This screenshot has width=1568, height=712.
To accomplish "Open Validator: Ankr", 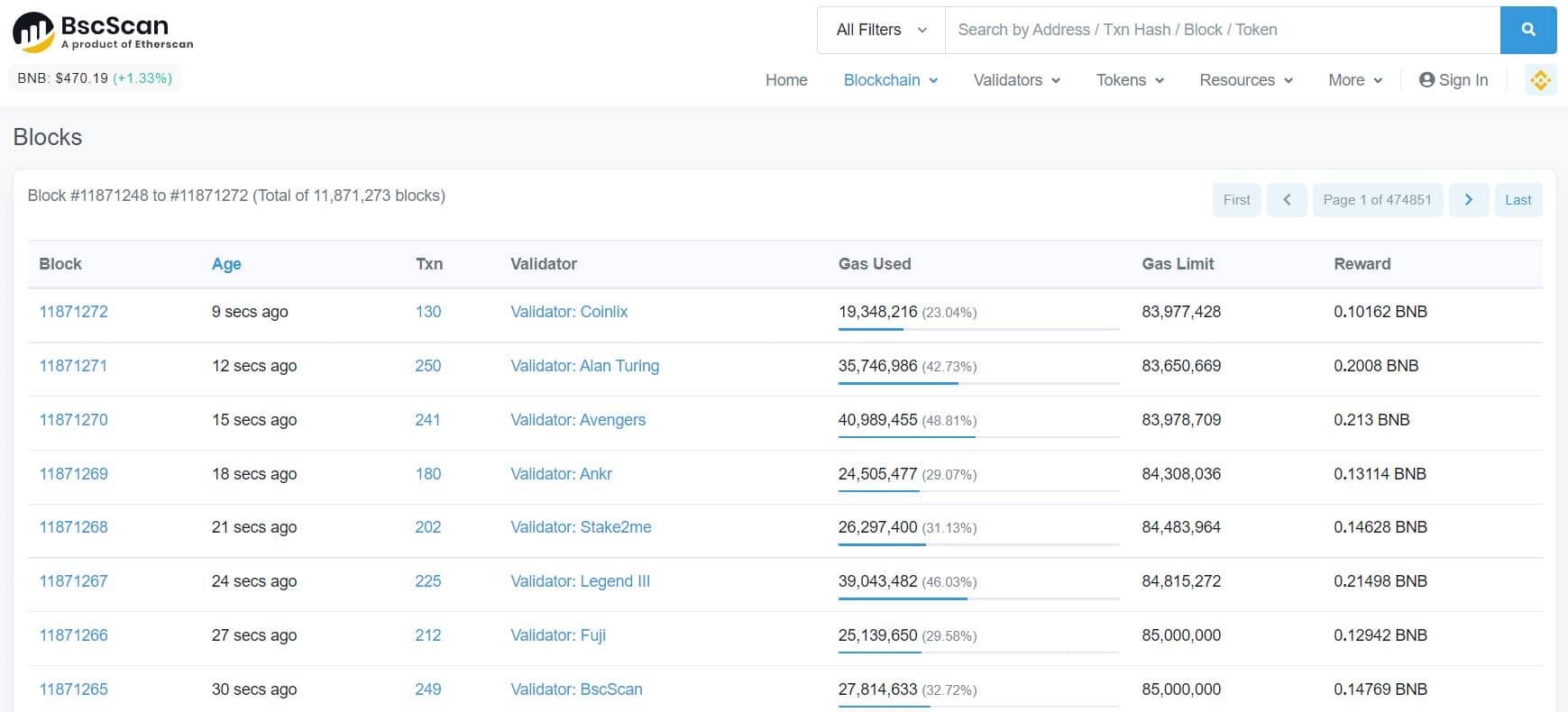I will [562, 474].
